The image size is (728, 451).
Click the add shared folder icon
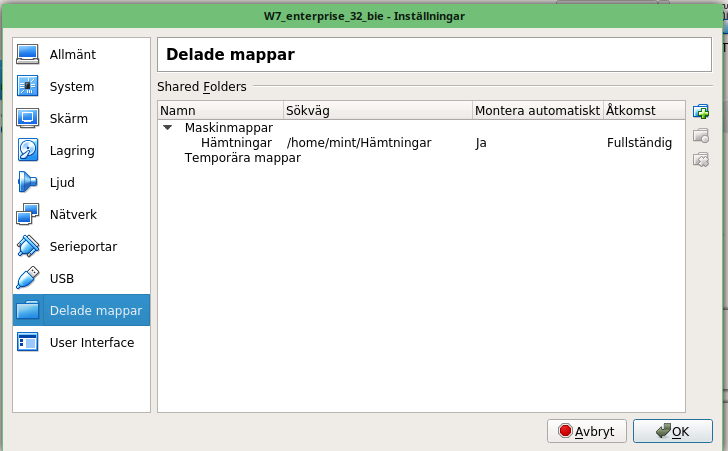pos(701,111)
